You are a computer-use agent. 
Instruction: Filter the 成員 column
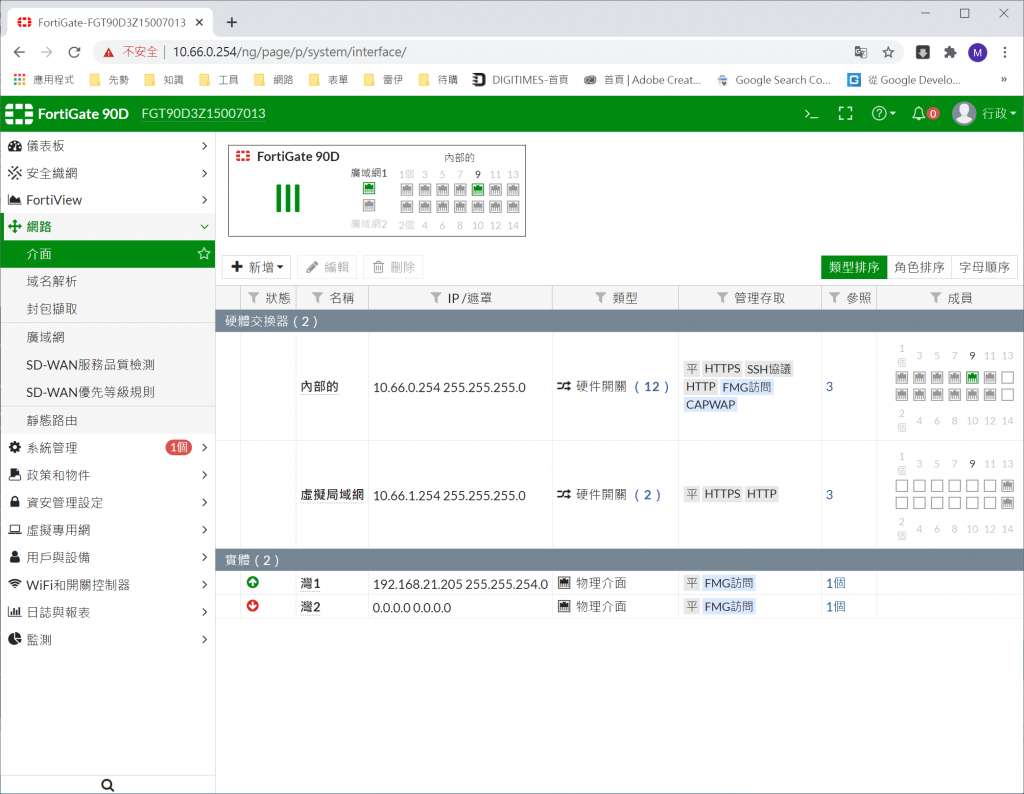(x=936, y=298)
